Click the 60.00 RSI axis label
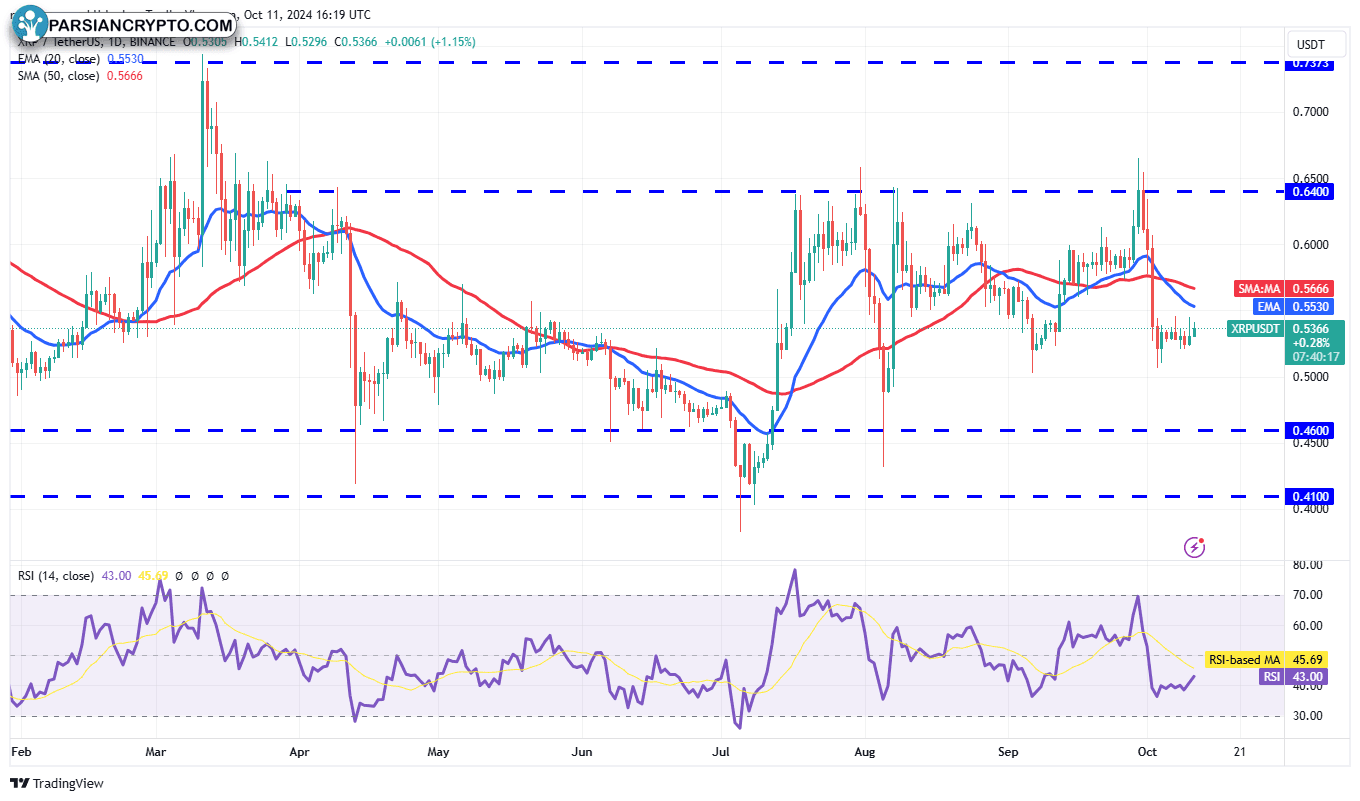This screenshot has height=801, width=1360. point(1308,626)
